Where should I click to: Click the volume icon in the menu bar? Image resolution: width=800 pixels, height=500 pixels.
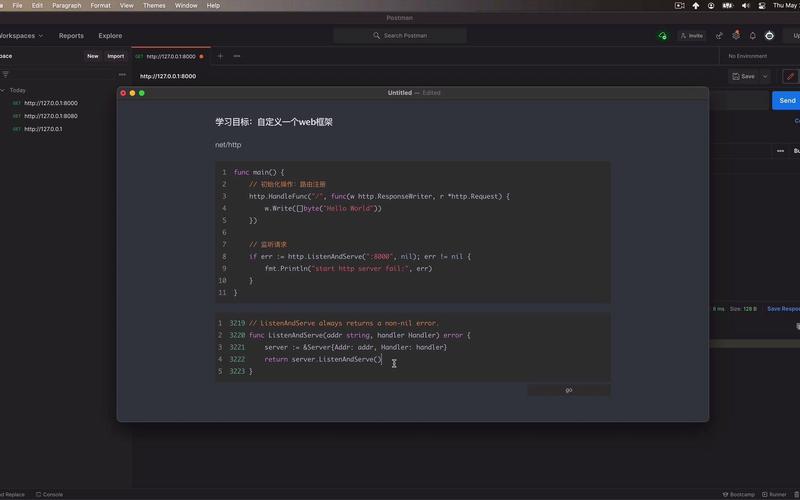[x=745, y=6]
